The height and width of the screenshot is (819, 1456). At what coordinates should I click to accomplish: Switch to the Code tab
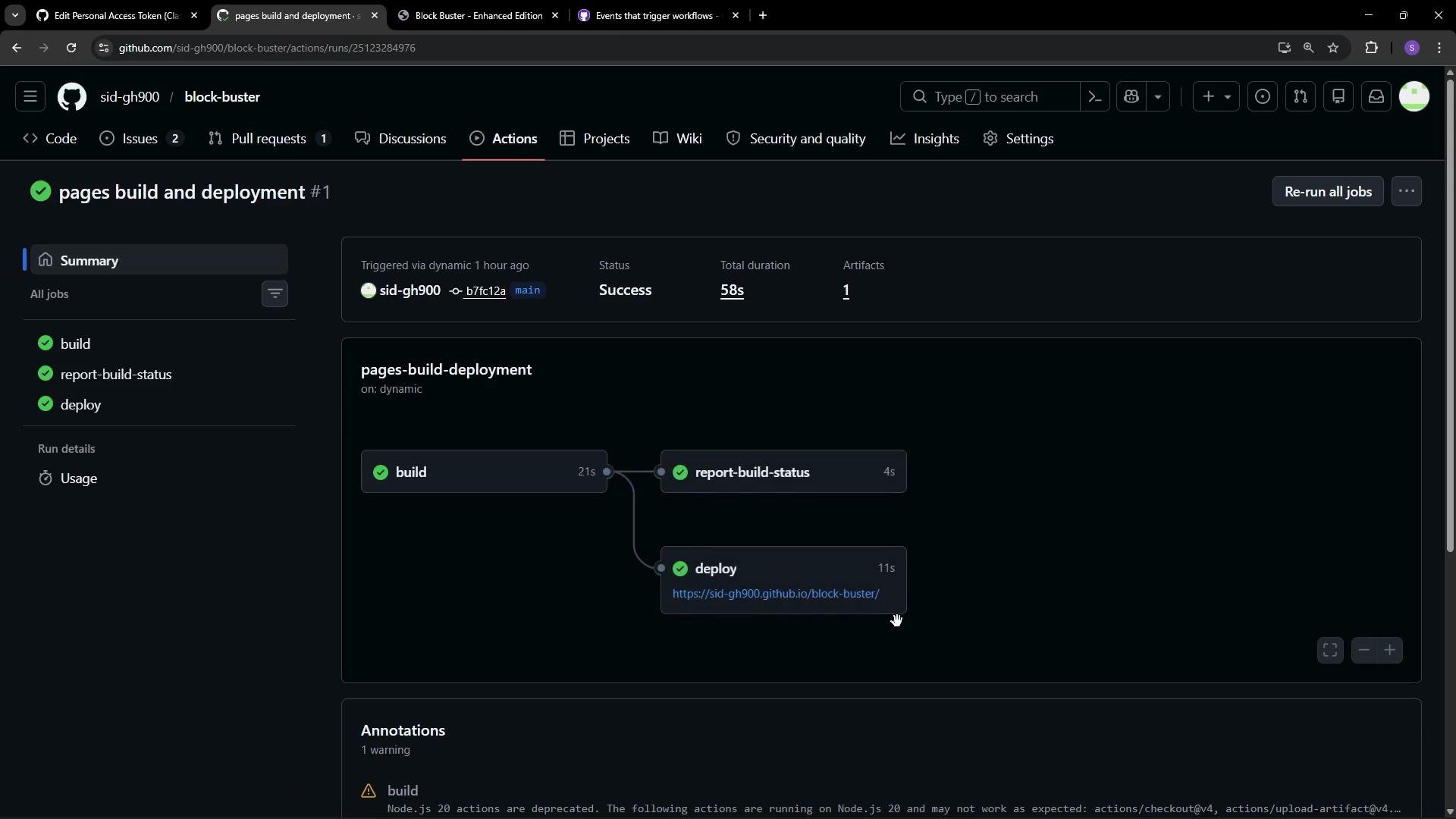pos(50,139)
